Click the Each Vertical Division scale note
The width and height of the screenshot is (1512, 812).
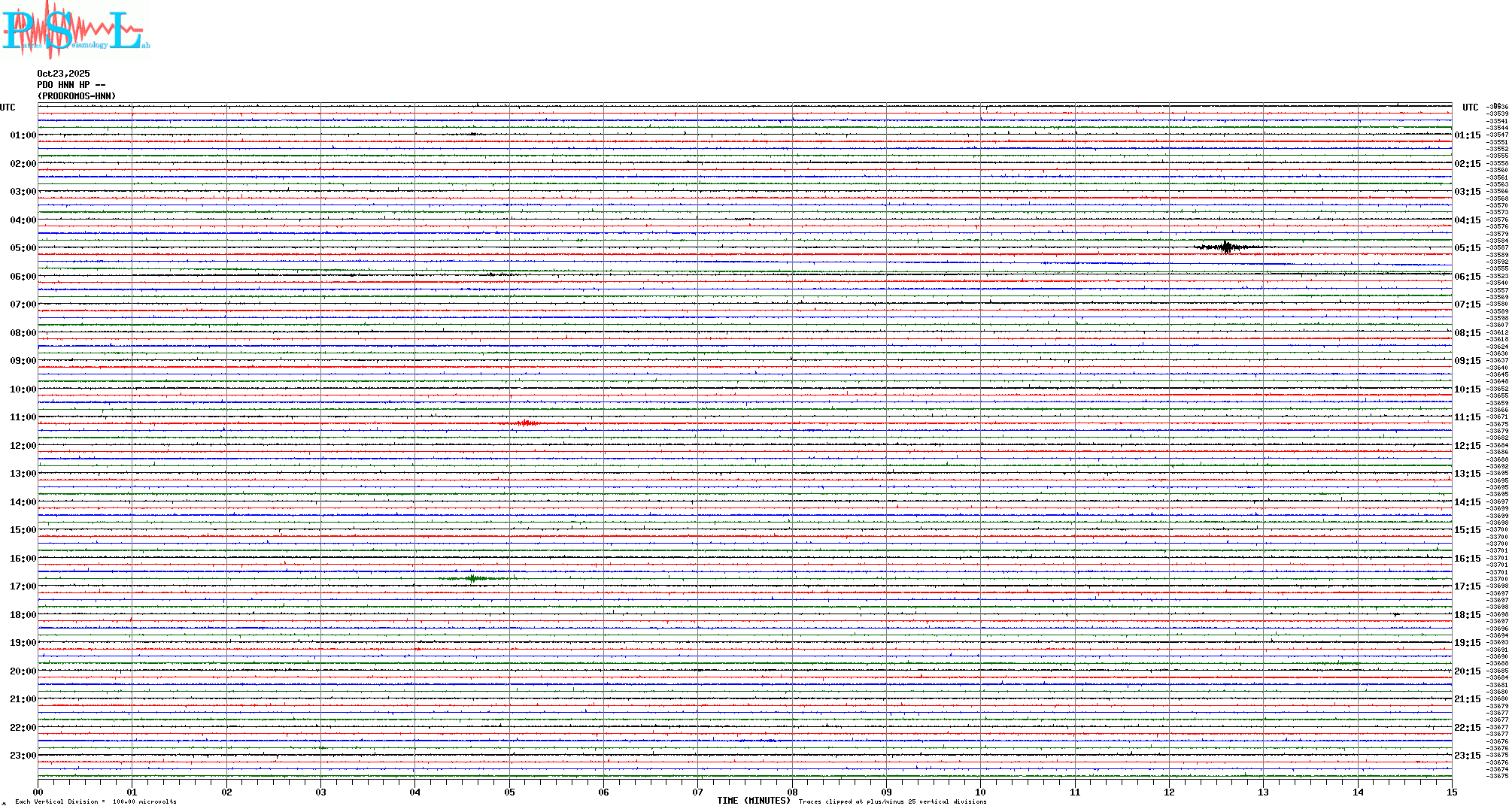[x=96, y=801]
